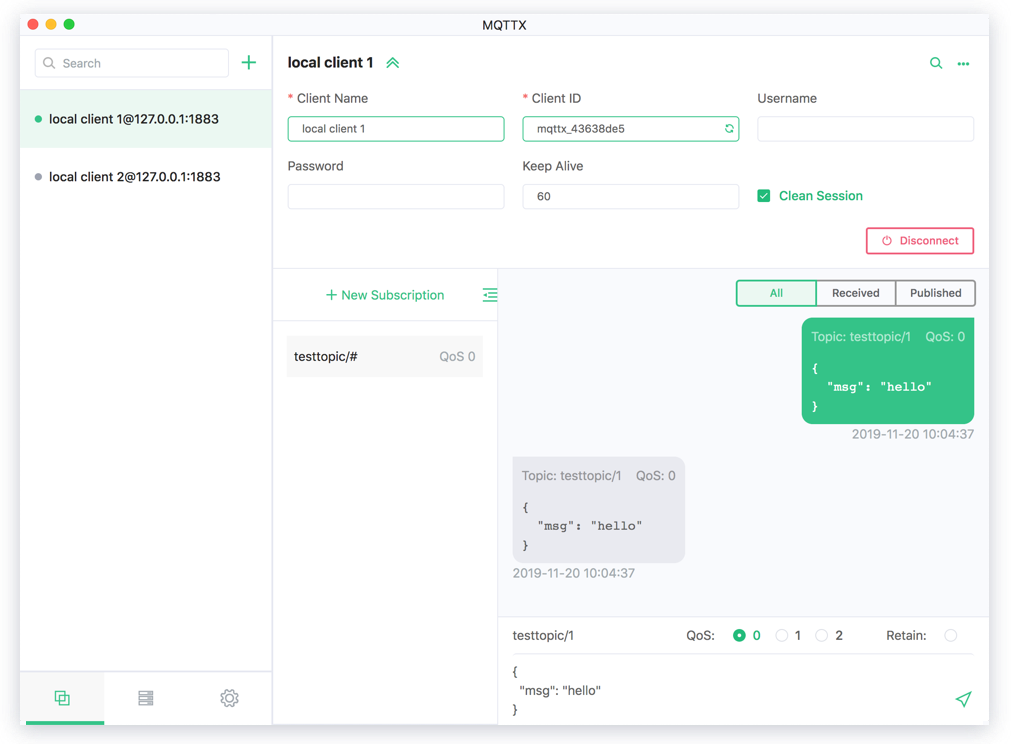Click the Disconnect button
This screenshot has width=1011, height=744.
[920, 240]
